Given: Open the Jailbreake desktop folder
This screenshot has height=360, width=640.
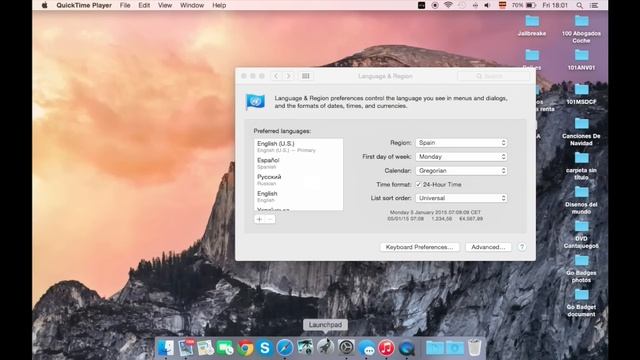Looking at the screenshot, I should (x=532, y=25).
